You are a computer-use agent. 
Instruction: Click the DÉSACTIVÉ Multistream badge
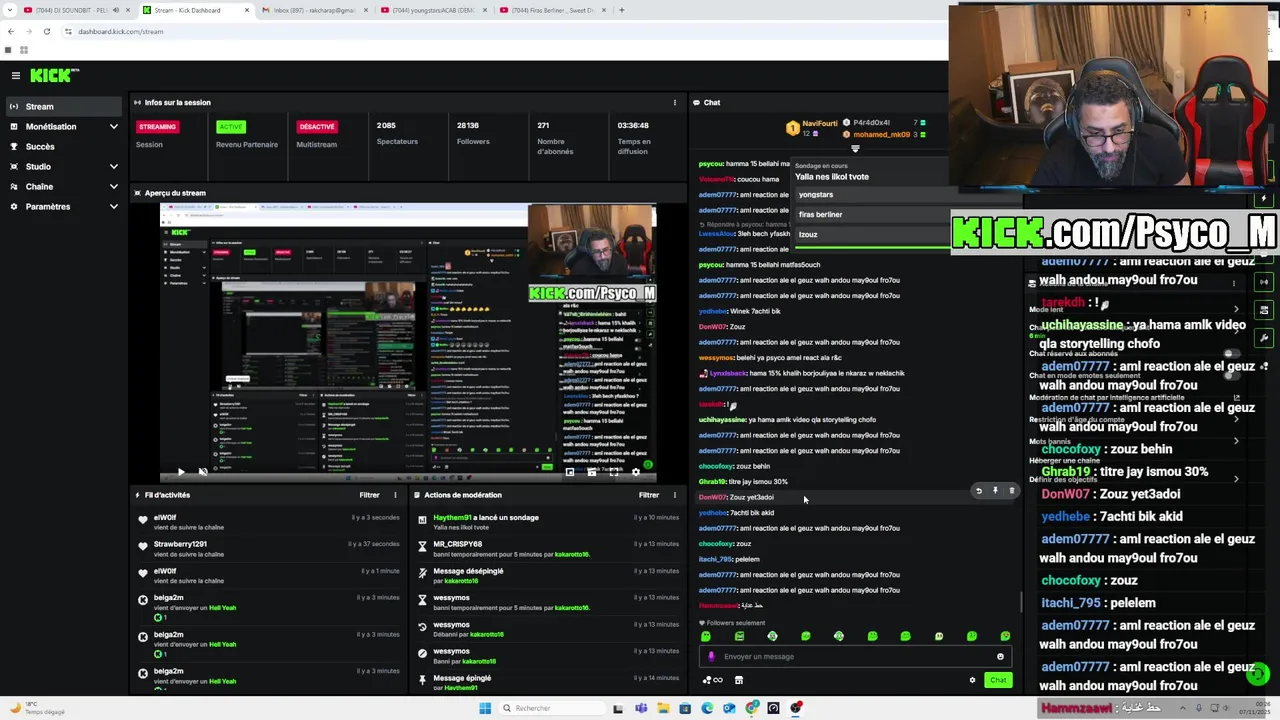pos(317,127)
